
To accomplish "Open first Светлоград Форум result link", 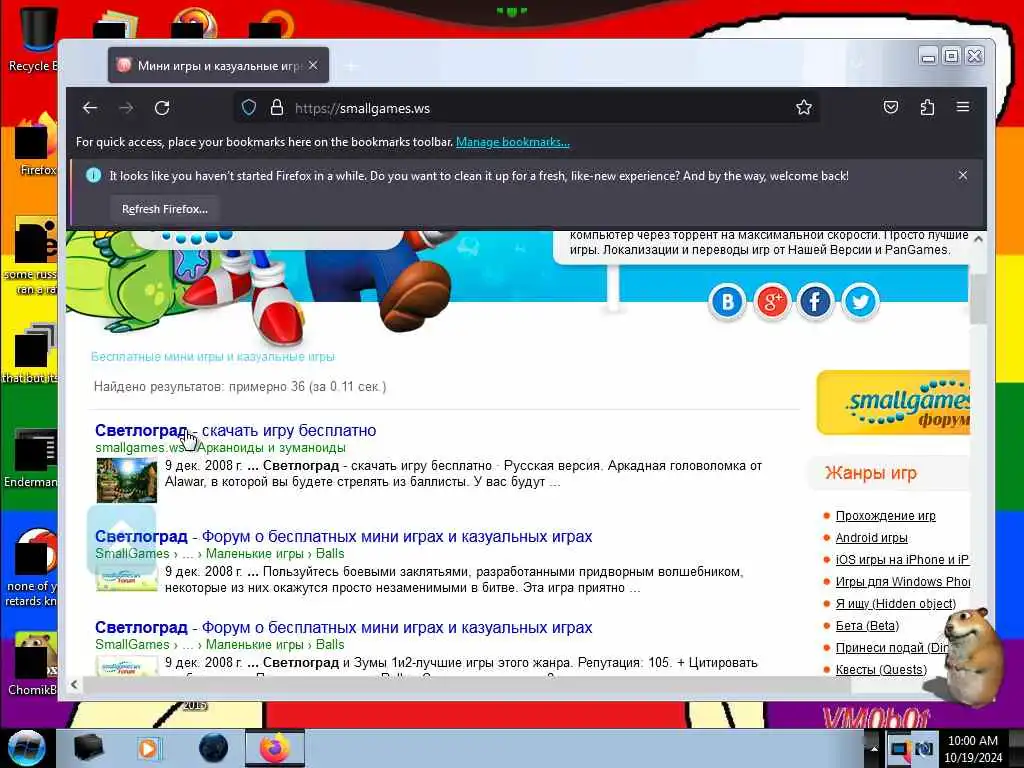I will [344, 536].
